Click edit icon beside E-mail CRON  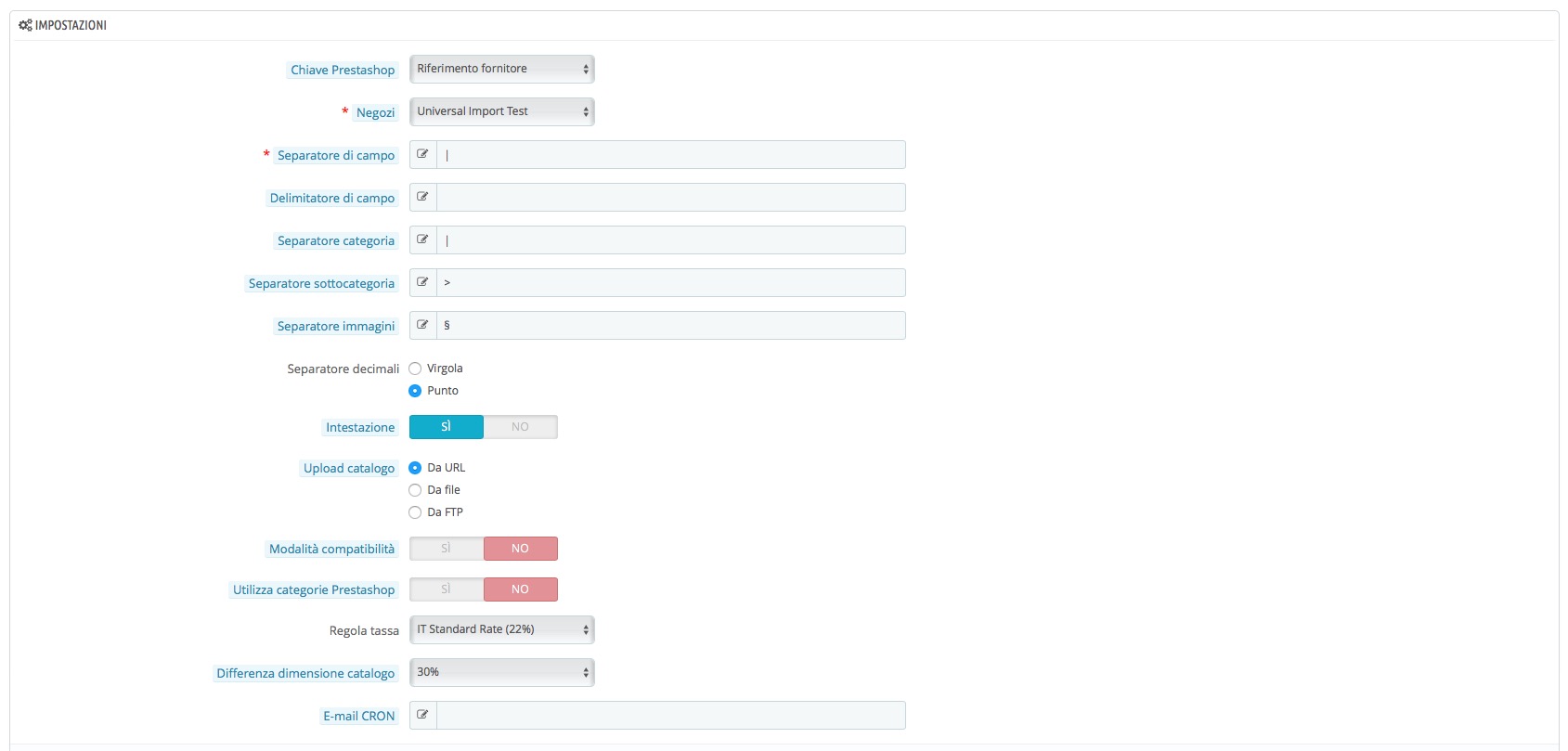tap(422, 715)
